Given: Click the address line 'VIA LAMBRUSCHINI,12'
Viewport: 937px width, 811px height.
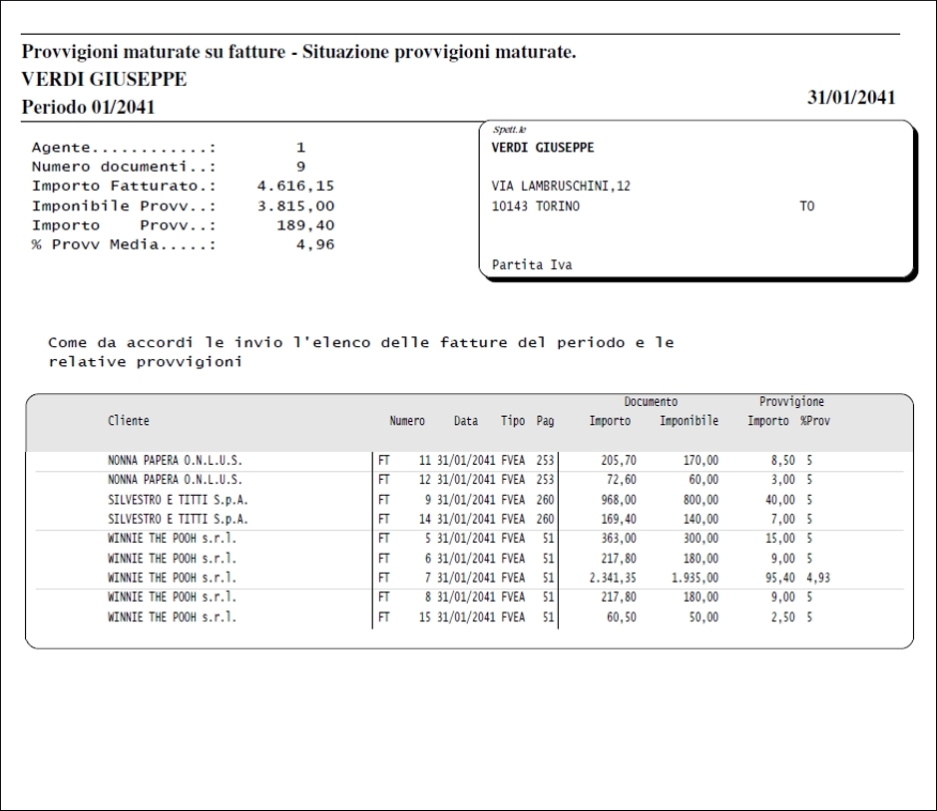Looking at the screenshot, I should [x=561, y=186].
